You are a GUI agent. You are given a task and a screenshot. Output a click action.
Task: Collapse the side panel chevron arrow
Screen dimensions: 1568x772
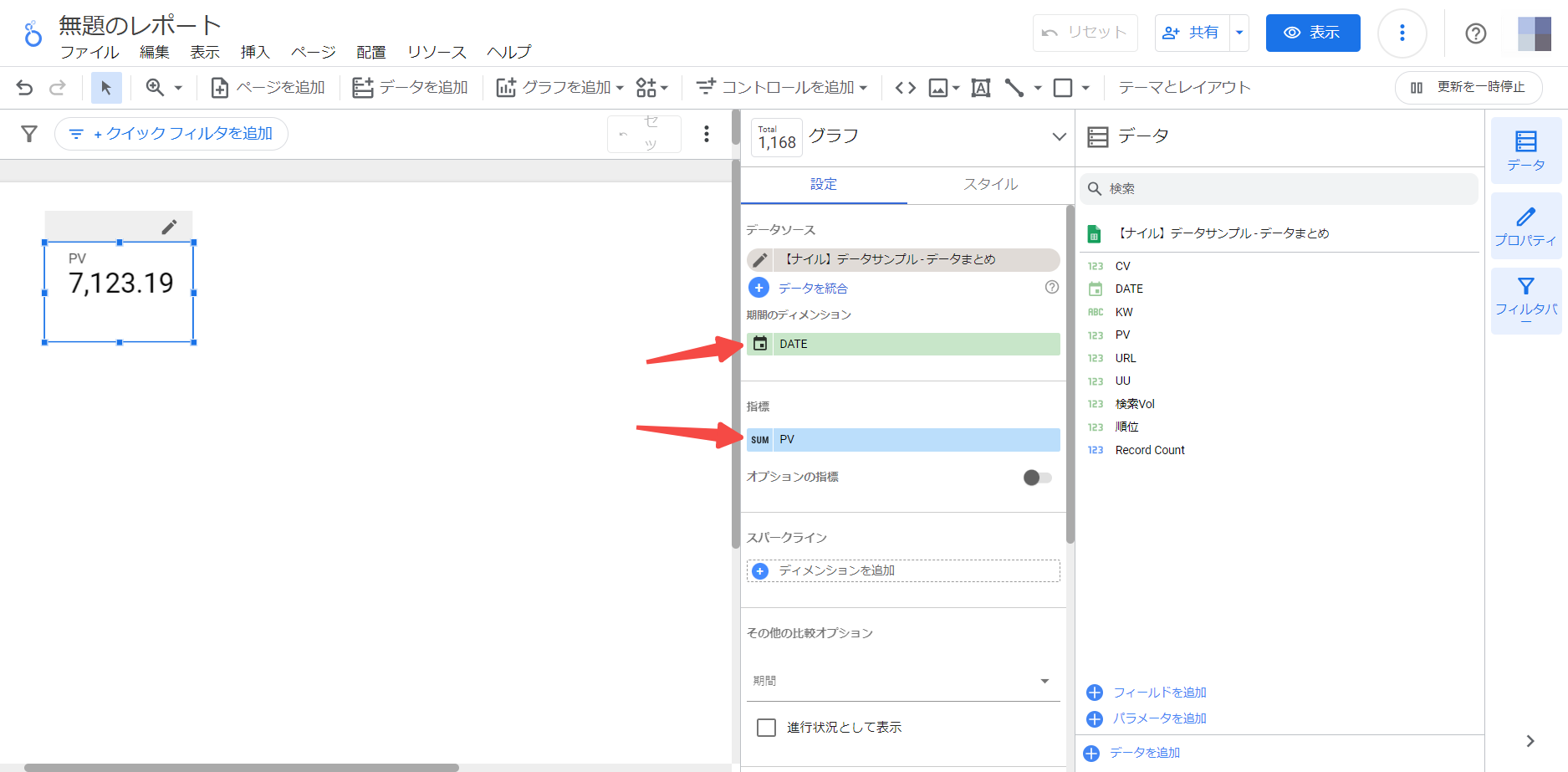tap(1530, 741)
